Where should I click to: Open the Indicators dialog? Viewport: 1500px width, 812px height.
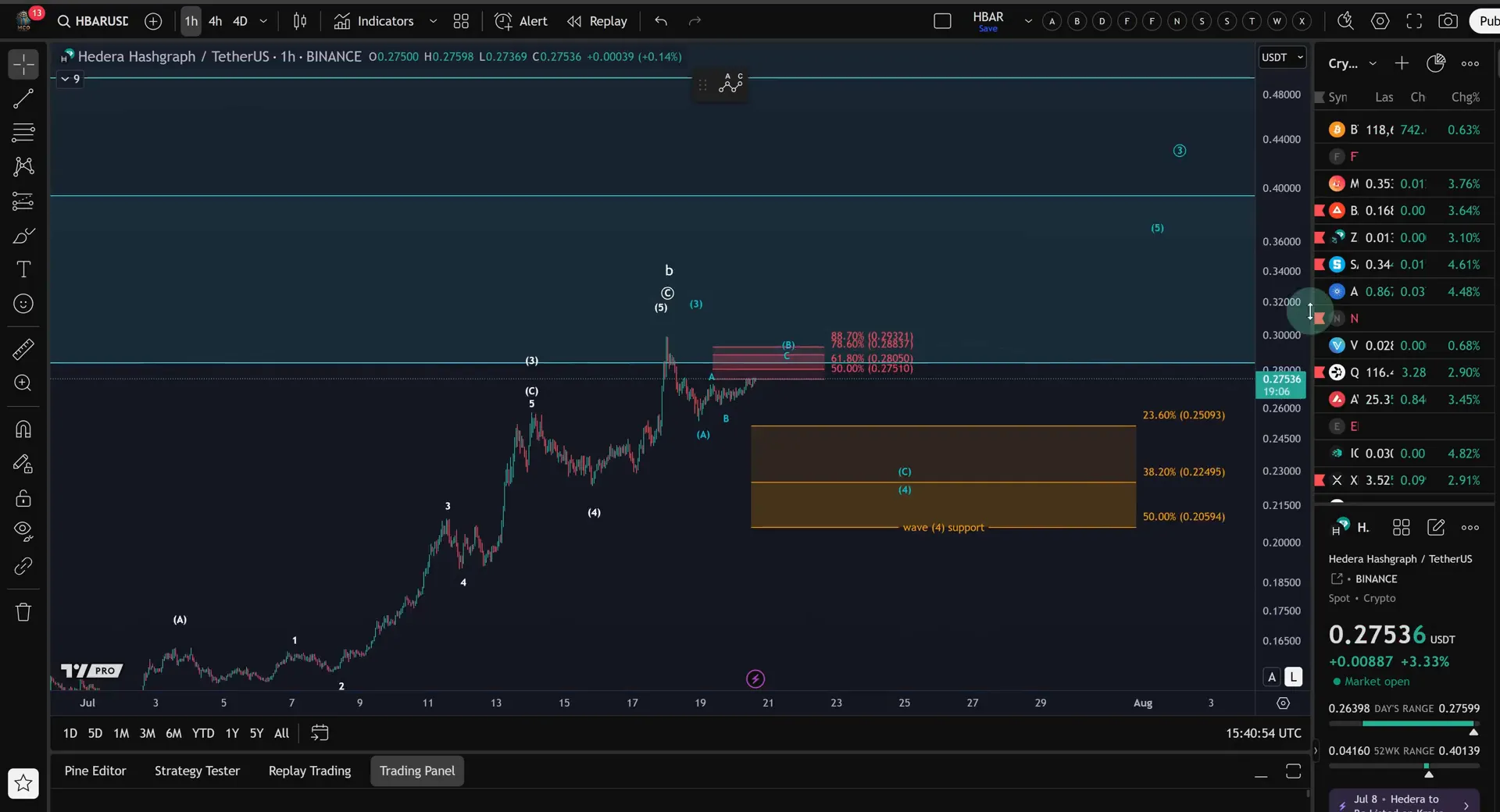point(374,21)
